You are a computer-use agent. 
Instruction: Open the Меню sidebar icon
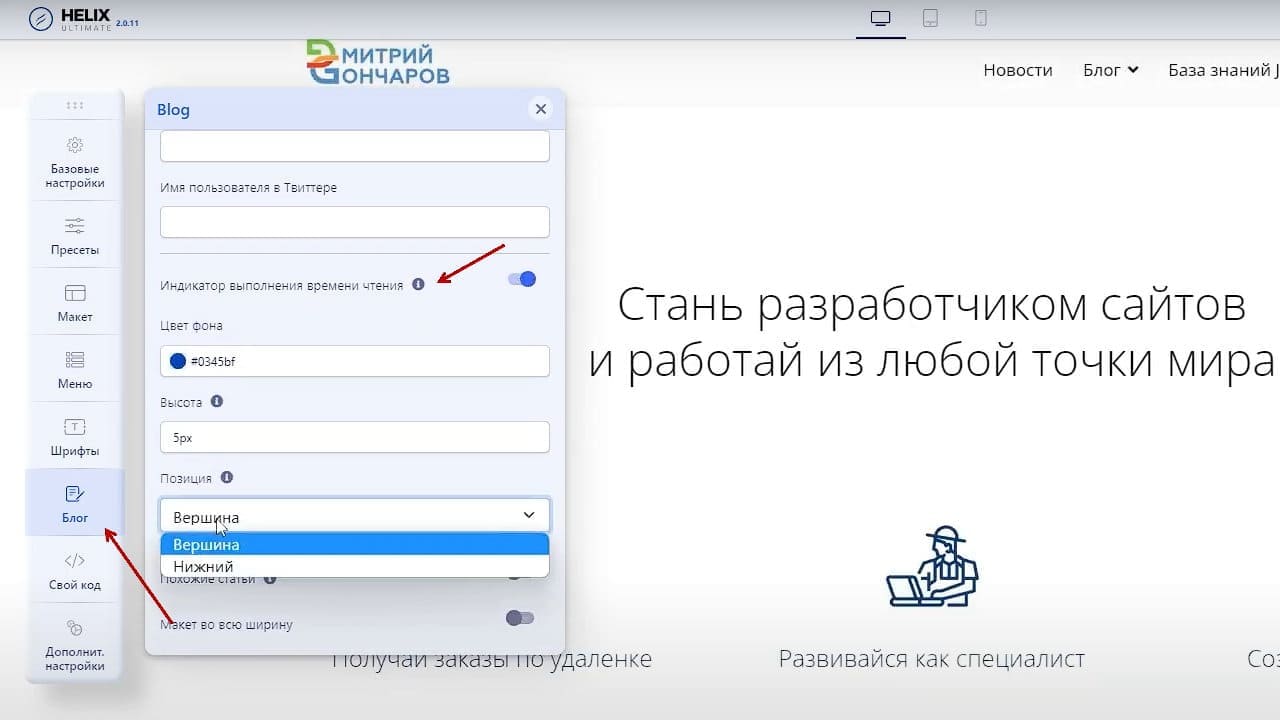point(75,360)
